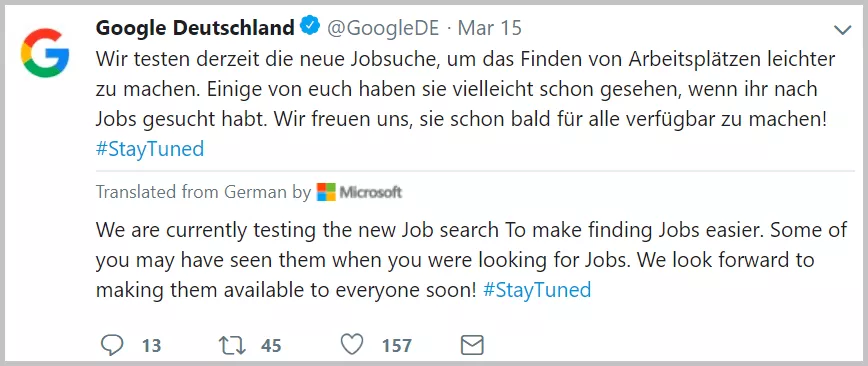Click the original German tweet text
Screen dimensions: 868x366
(x=465, y=104)
